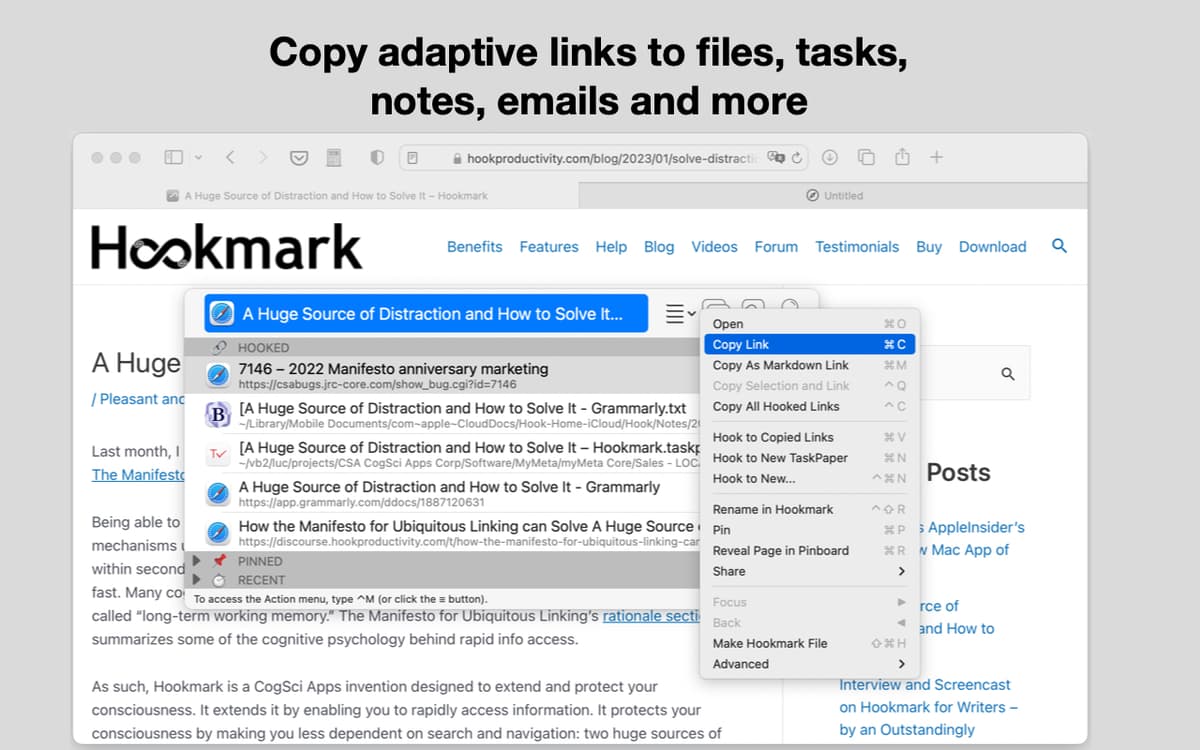1200x750 pixels.
Task: Go to the Download page link
Action: [x=992, y=247]
